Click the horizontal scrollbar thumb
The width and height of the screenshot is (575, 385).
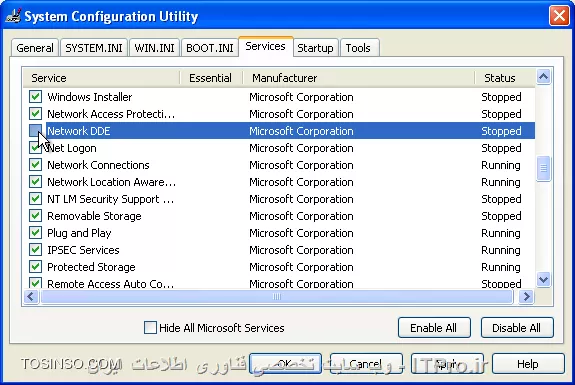pyautogui.click(x=277, y=296)
